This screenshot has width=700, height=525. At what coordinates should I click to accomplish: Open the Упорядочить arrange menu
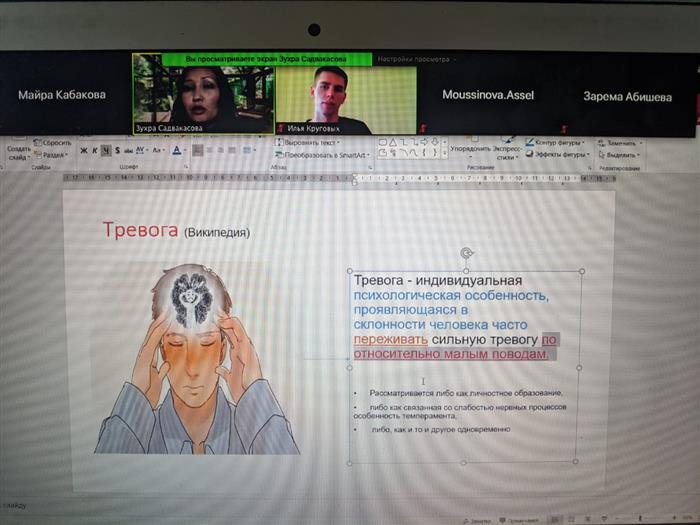tap(470, 148)
